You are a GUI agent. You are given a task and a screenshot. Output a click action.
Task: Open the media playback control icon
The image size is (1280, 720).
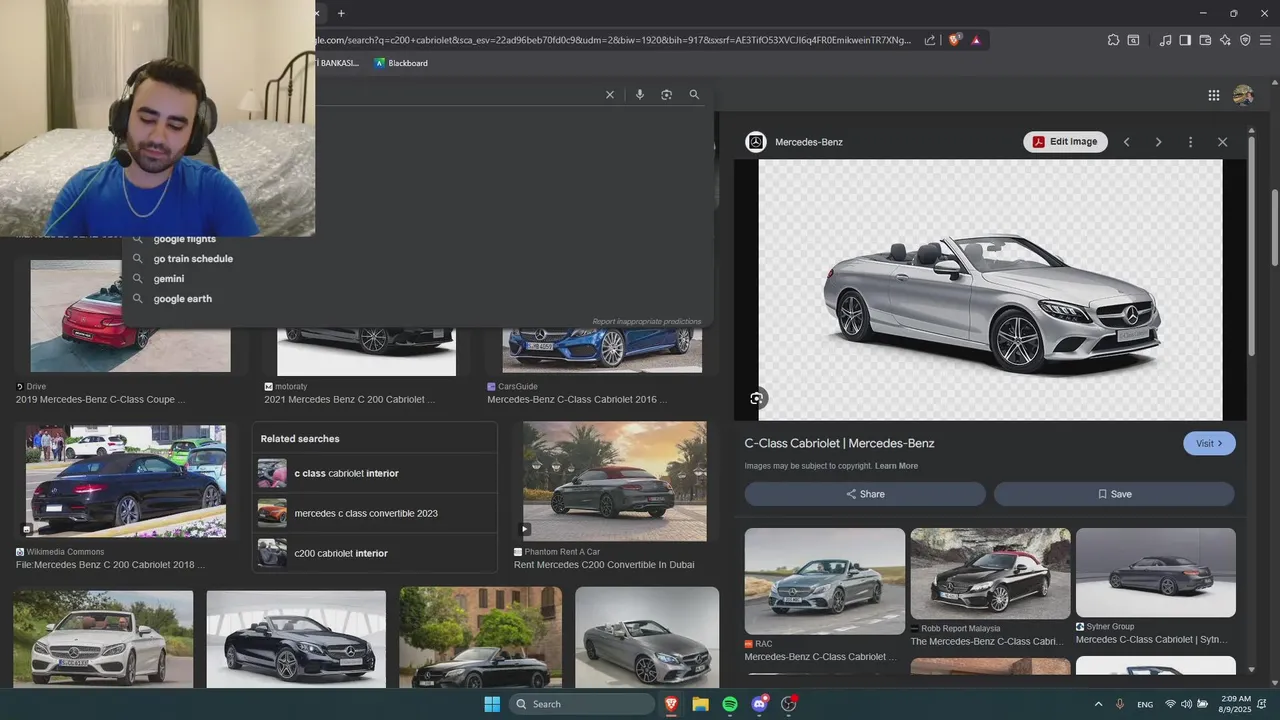tap(1165, 40)
